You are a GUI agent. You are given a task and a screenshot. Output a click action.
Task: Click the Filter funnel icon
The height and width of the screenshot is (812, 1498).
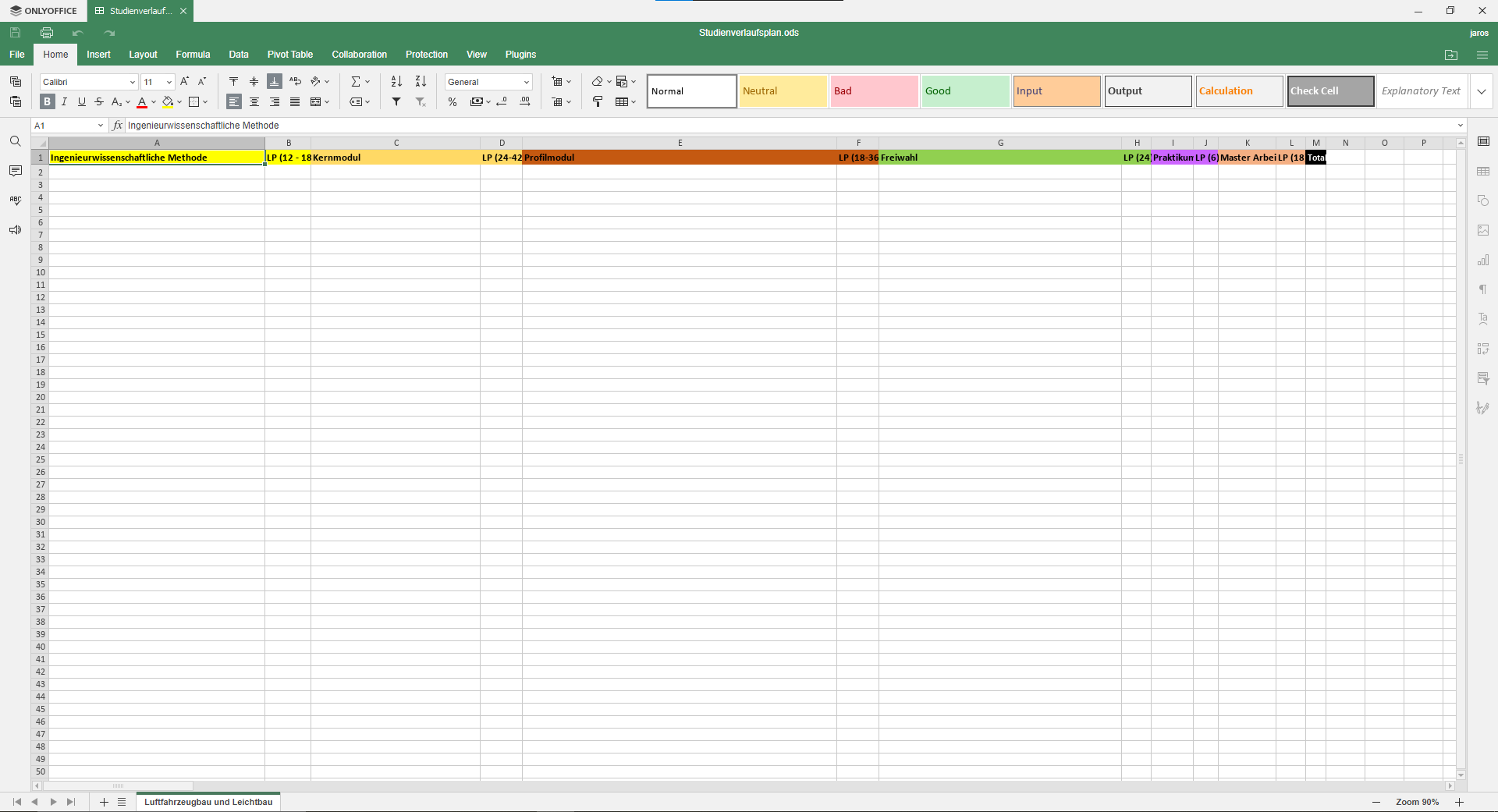pyautogui.click(x=396, y=101)
